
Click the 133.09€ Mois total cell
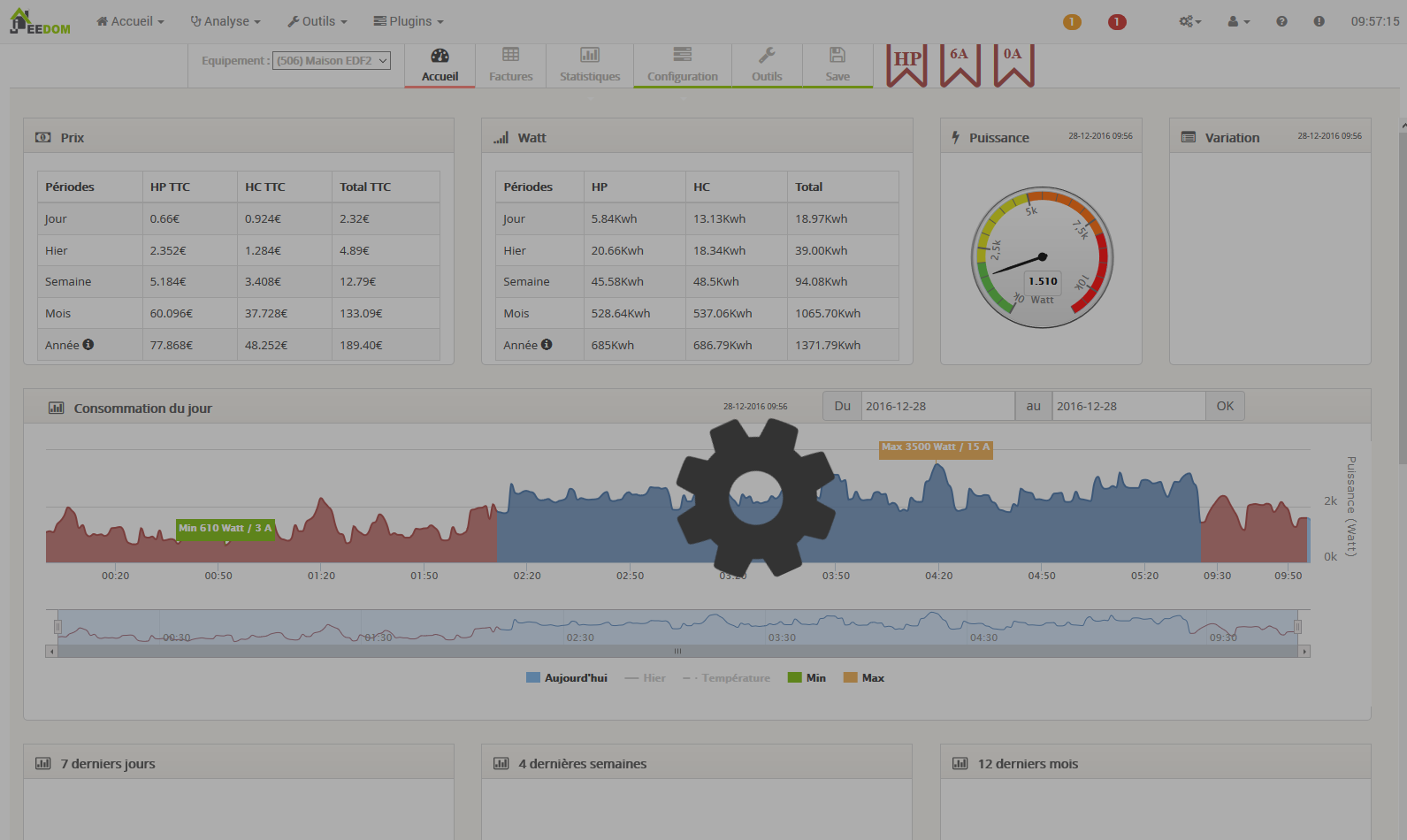tap(386, 313)
